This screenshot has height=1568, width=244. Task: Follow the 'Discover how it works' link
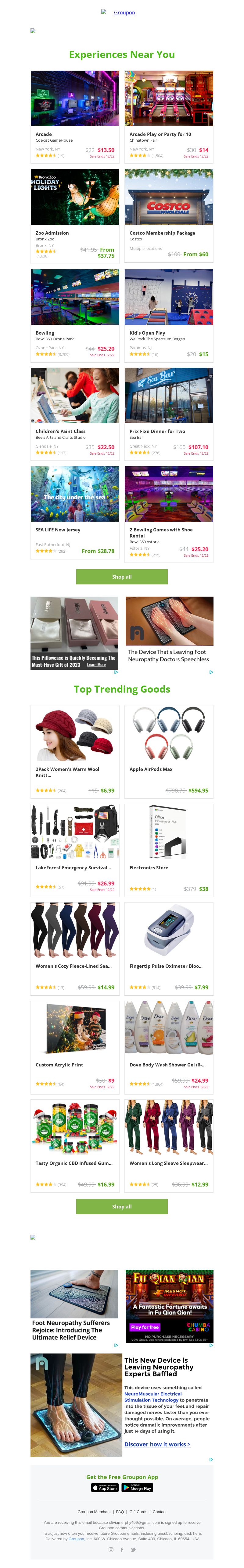pos(157,1444)
